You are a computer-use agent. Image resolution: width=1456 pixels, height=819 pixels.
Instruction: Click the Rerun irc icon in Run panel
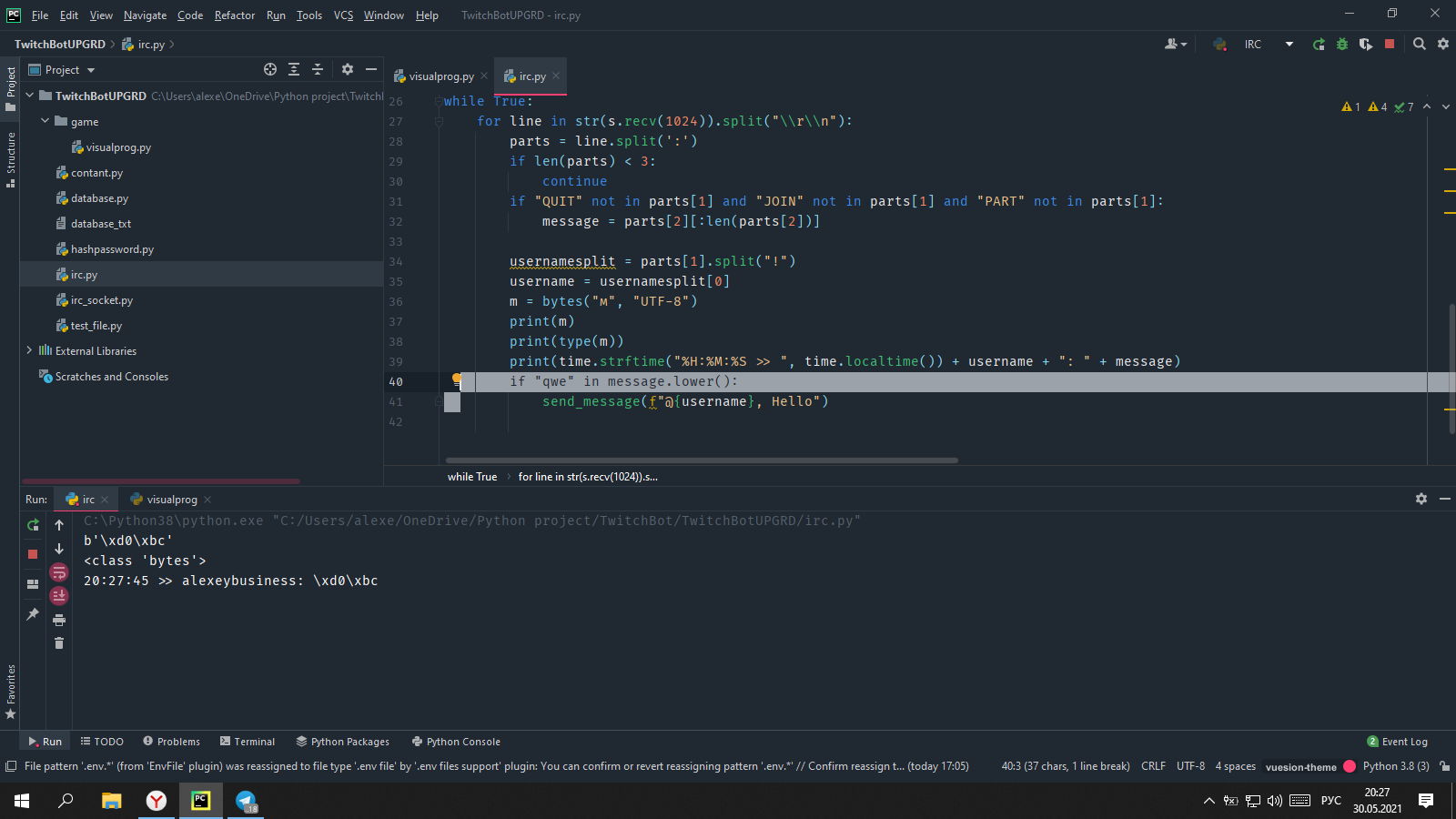tap(33, 525)
